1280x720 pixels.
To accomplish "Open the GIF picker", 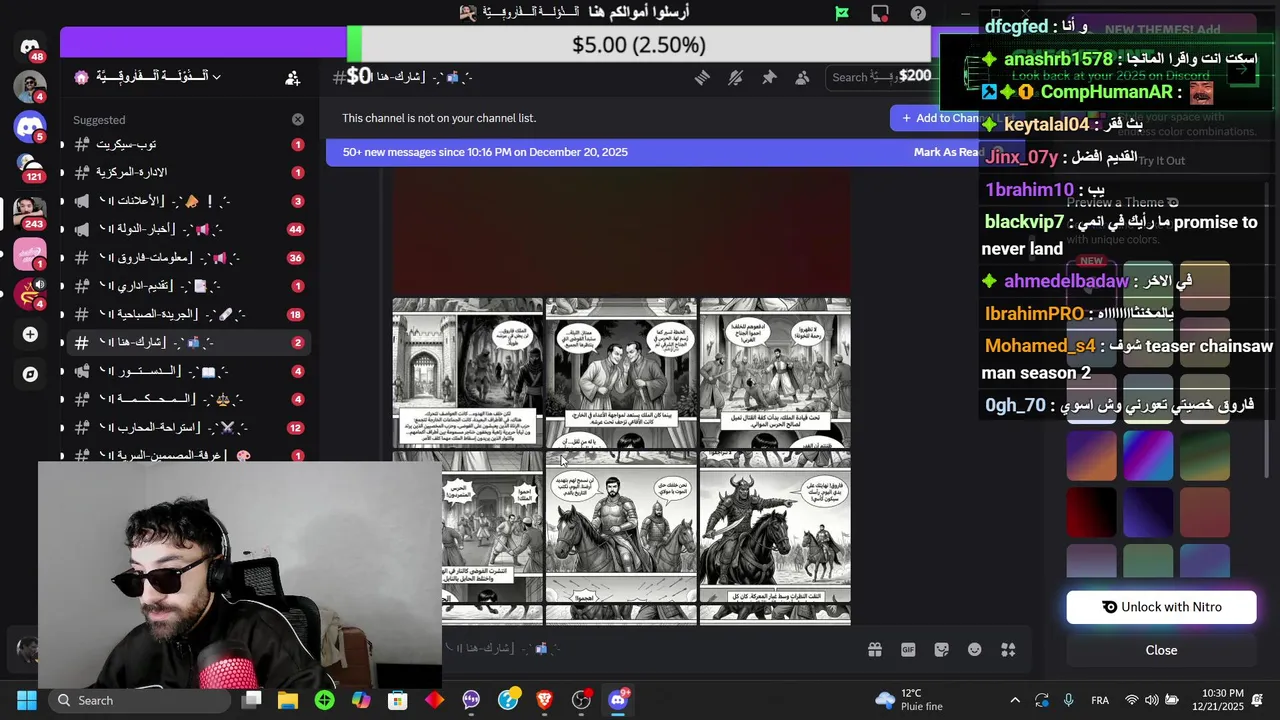I will pos(908,649).
